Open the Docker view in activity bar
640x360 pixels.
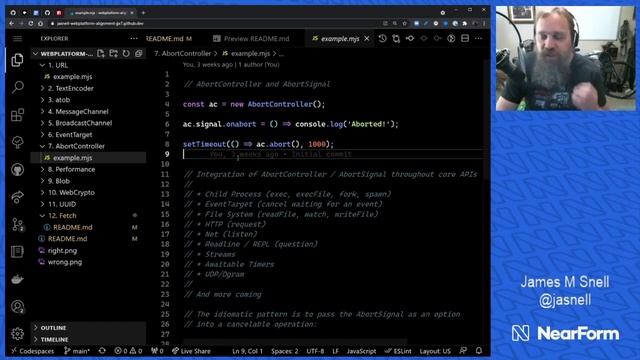(x=17, y=279)
